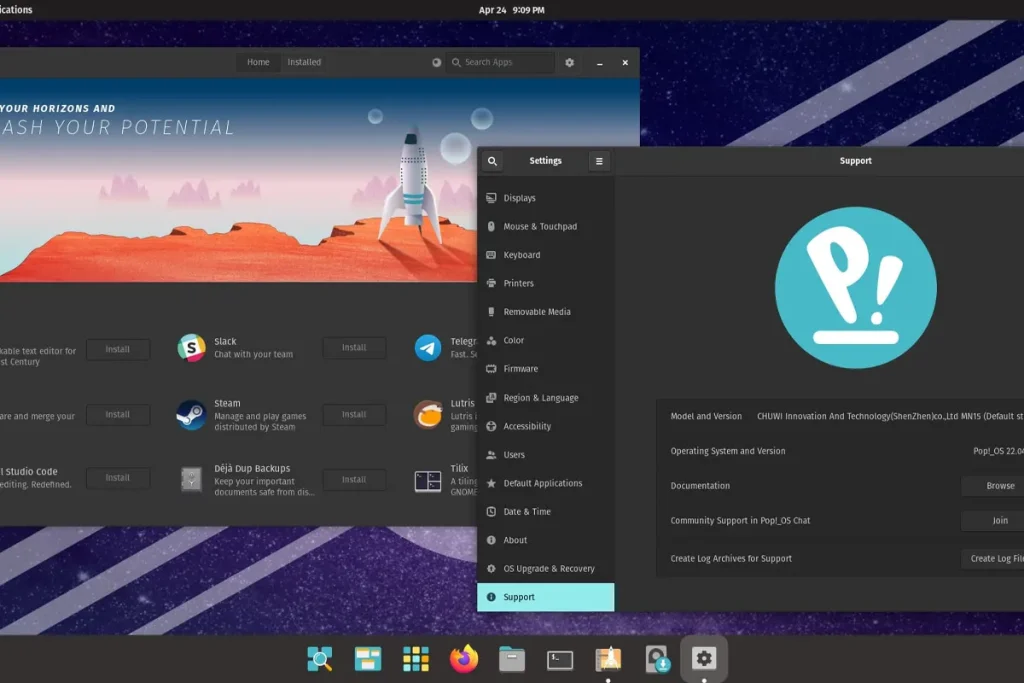Launch Firefox from the dock
Image resolution: width=1024 pixels, height=683 pixels.
point(464,659)
